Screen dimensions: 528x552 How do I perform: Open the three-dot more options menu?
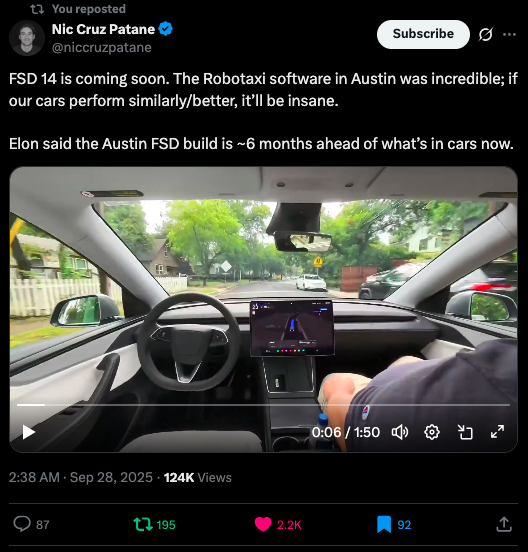click(x=509, y=34)
